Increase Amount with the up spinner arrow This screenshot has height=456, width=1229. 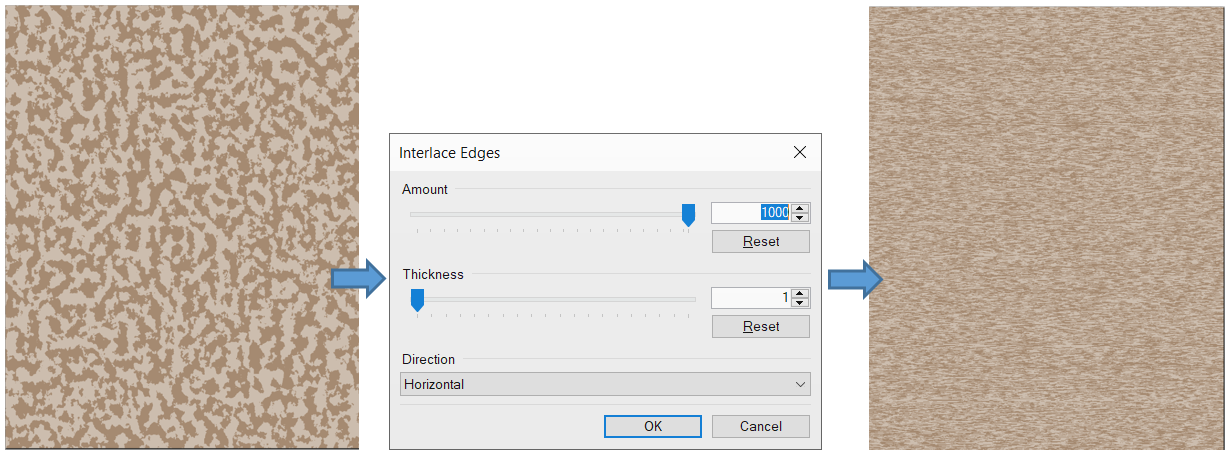(x=800, y=208)
